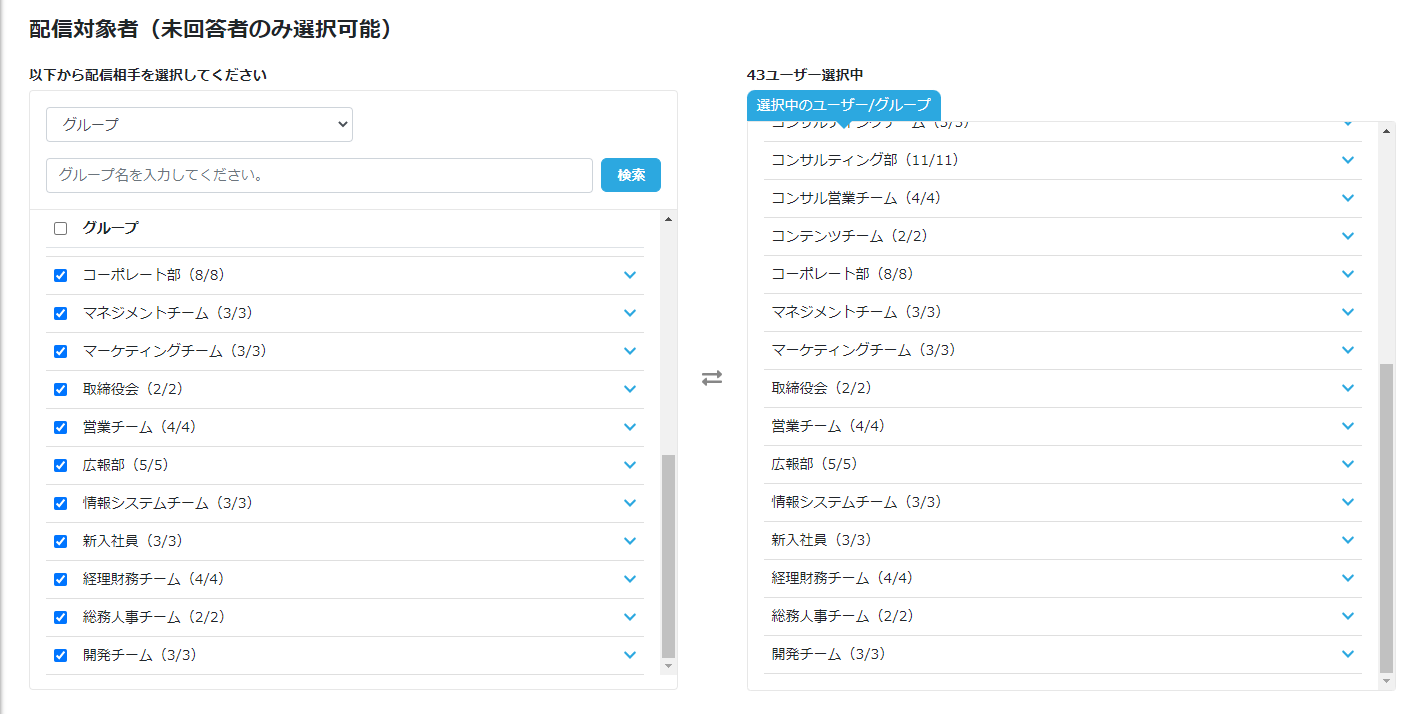Expand 広報部 in the left group list
The height and width of the screenshot is (714, 1405).
[629, 465]
